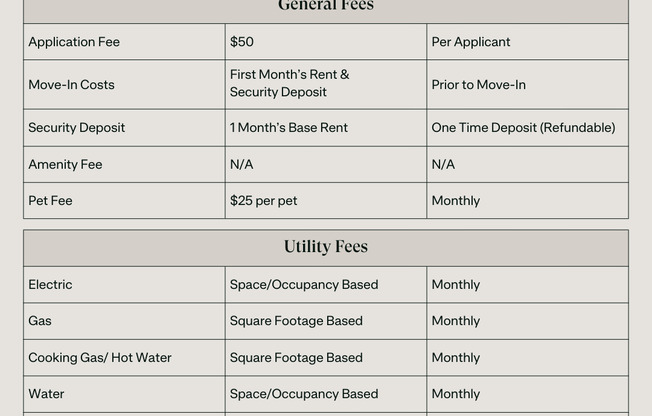Click One Time Deposit (Refundable) text
This screenshot has height=416, width=652.
(523, 128)
